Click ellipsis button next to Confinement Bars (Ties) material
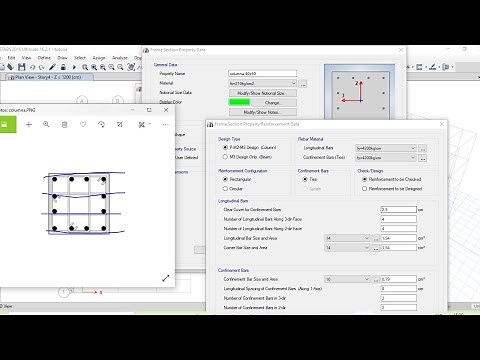This screenshot has width=480, height=360. click(423, 158)
